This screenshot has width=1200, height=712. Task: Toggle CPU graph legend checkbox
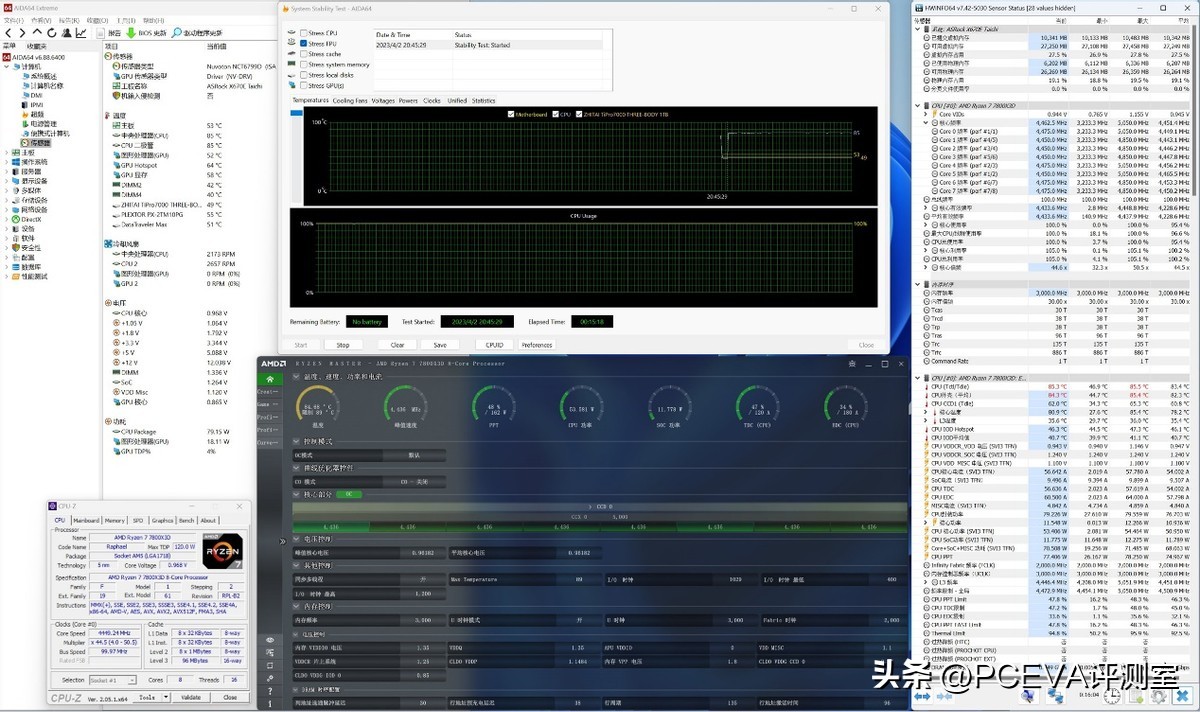(x=555, y=114)
